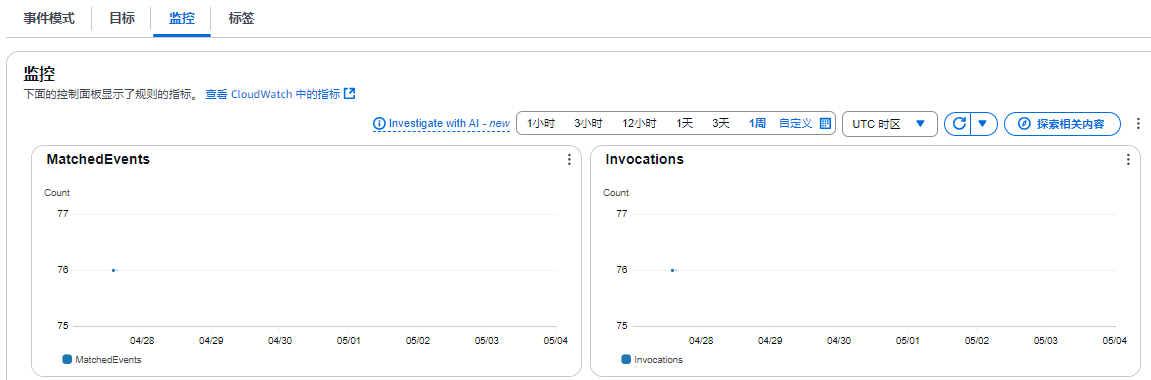This screenshot has height=380, width=1151.
Task: Open dashboard more-options menu beside 探索相关内容
Action: (x=1138, y=123)
